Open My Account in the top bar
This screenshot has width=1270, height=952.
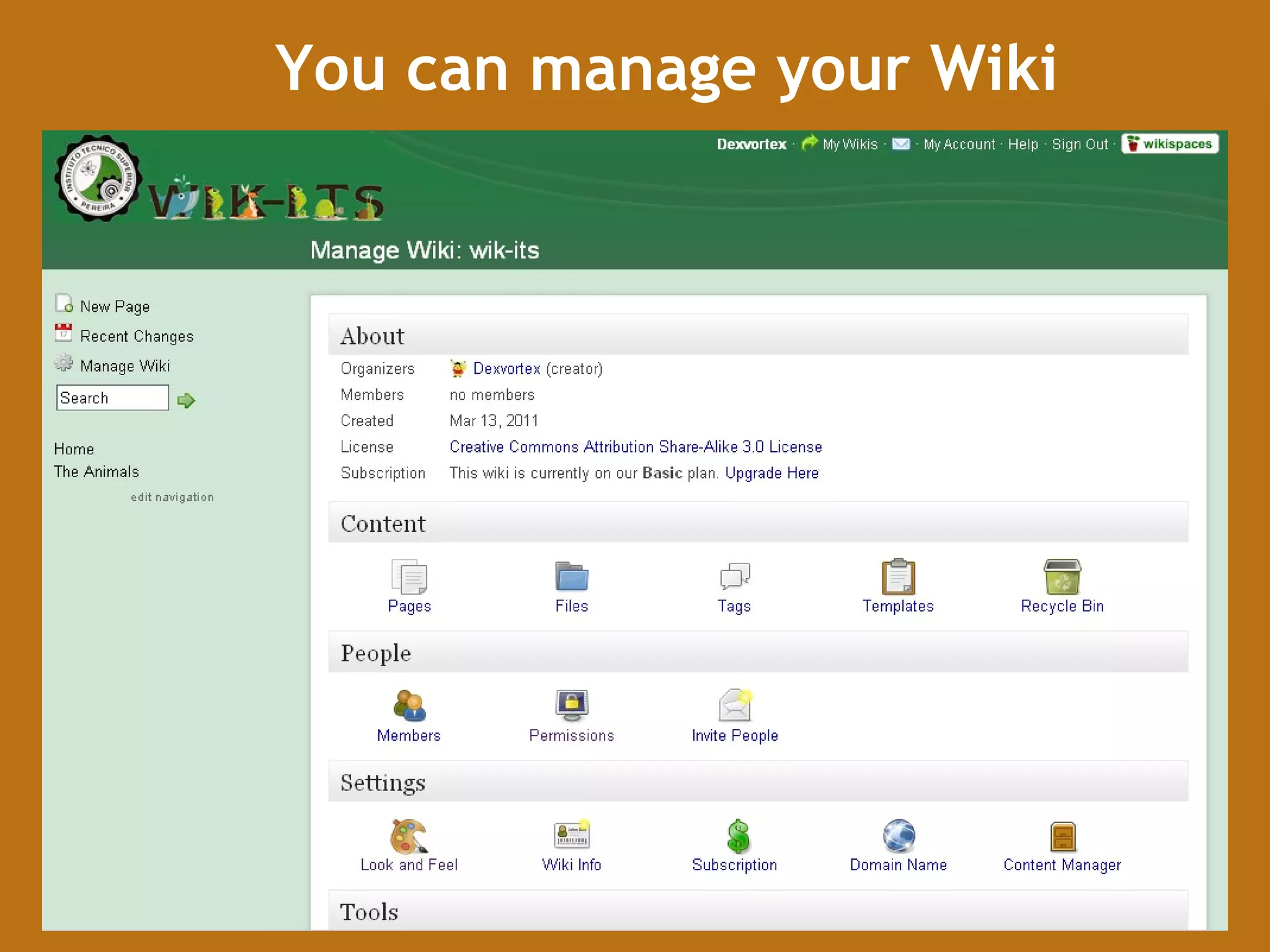tap(959, 144)
